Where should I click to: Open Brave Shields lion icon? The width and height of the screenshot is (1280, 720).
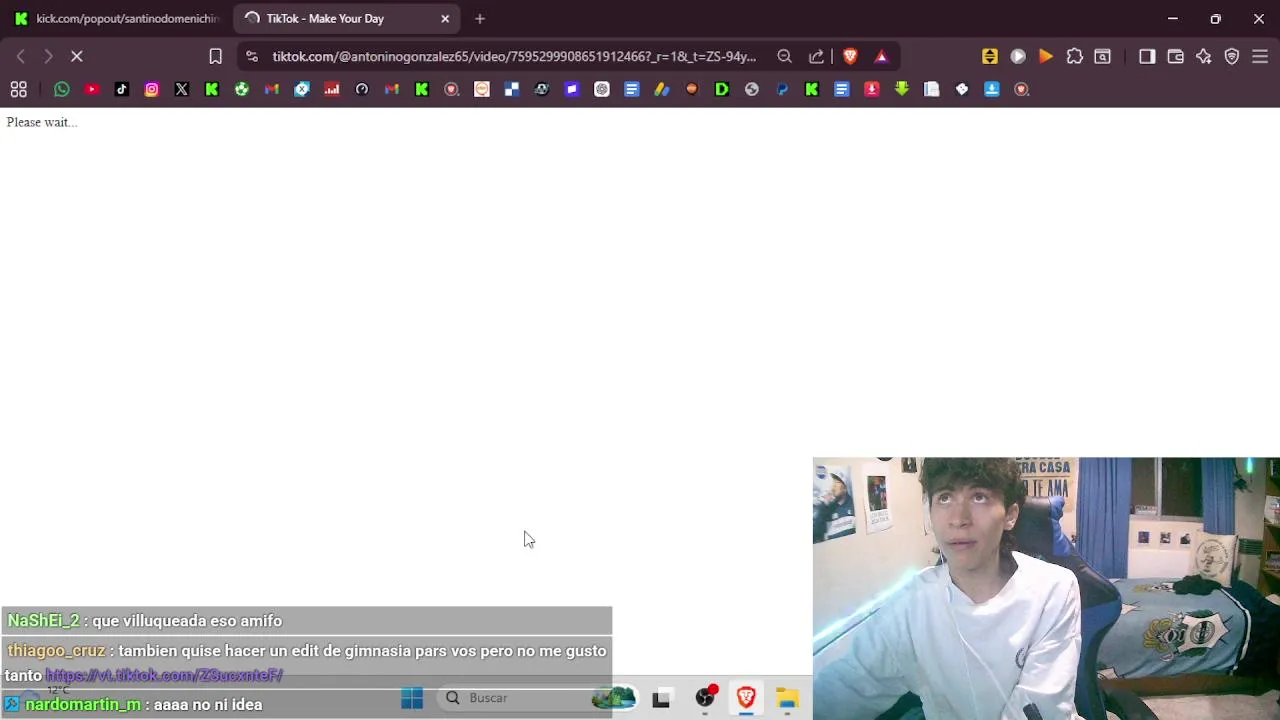click(x=850, y=57)
